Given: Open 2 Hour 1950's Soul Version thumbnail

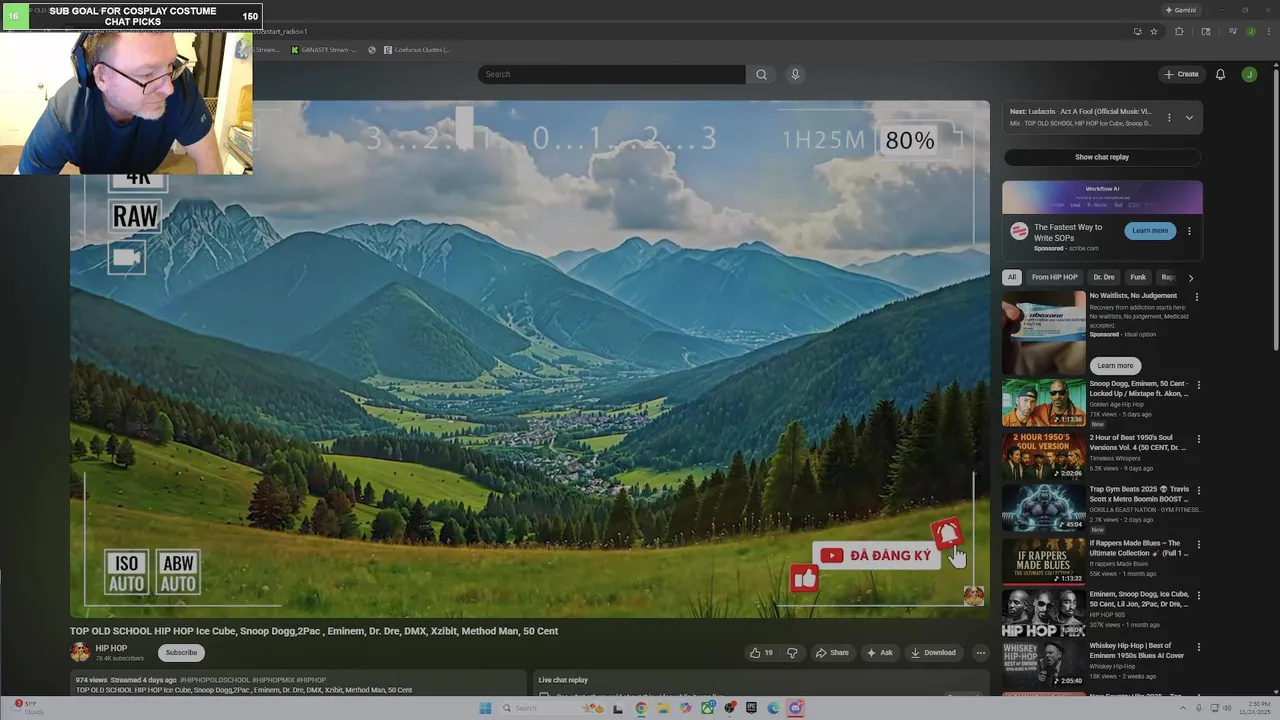Looking at the screenshot, I should [x=1044, y=456].
